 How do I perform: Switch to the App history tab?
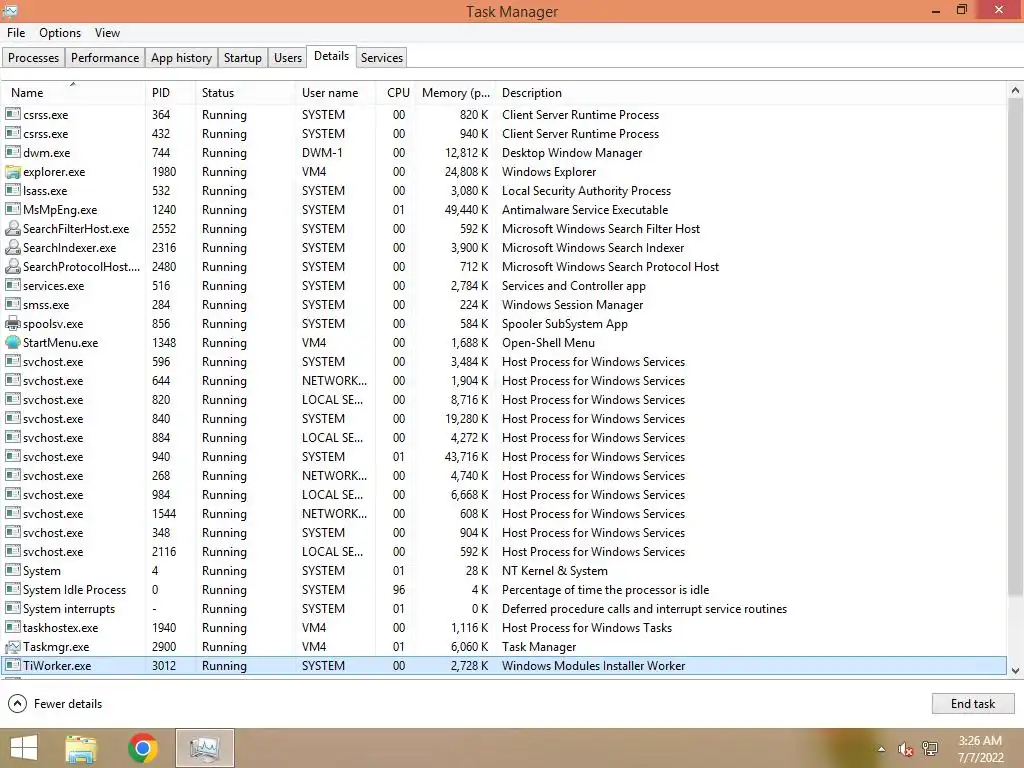181,57
